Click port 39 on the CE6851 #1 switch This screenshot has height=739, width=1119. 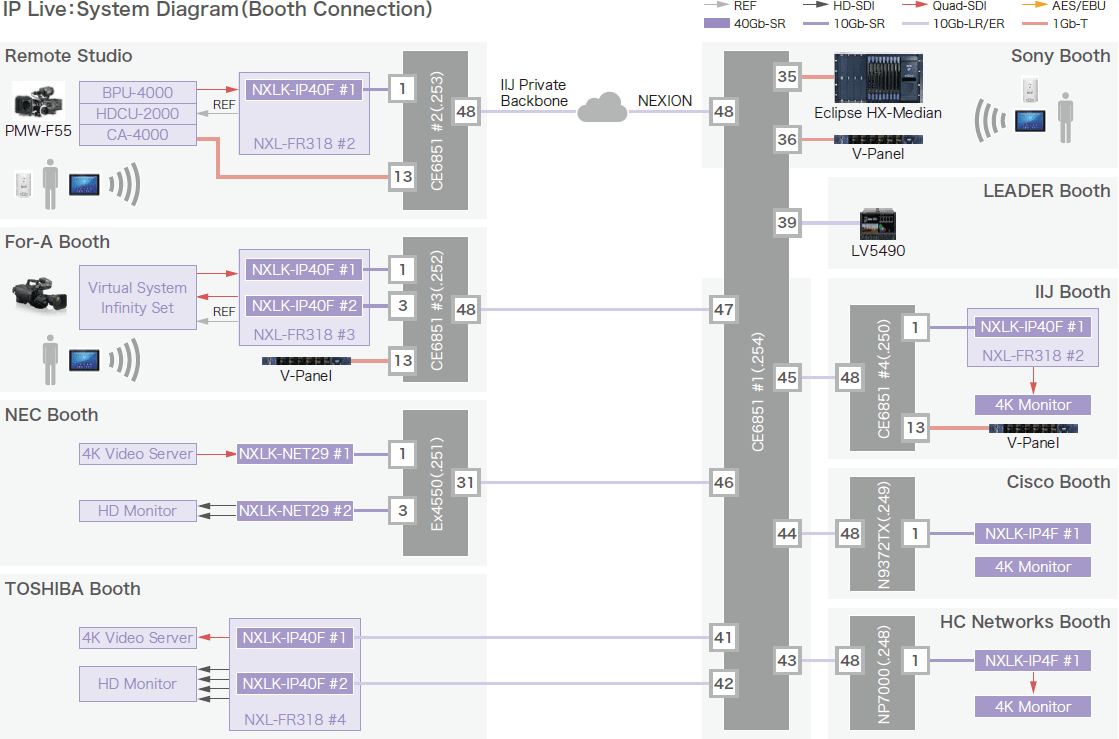point(787,223)
